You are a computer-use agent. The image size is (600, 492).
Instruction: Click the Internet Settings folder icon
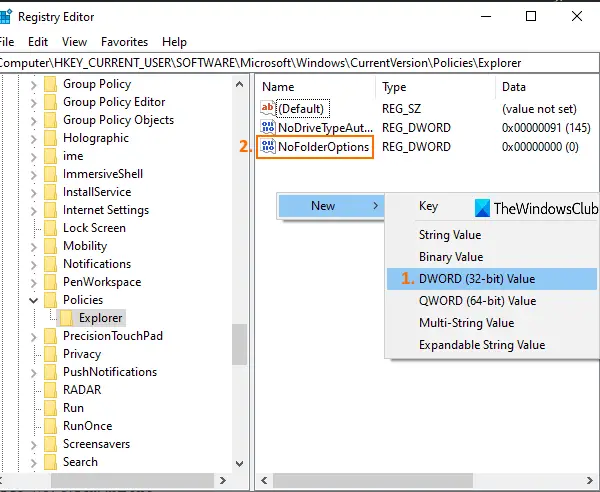pos(51,210)
